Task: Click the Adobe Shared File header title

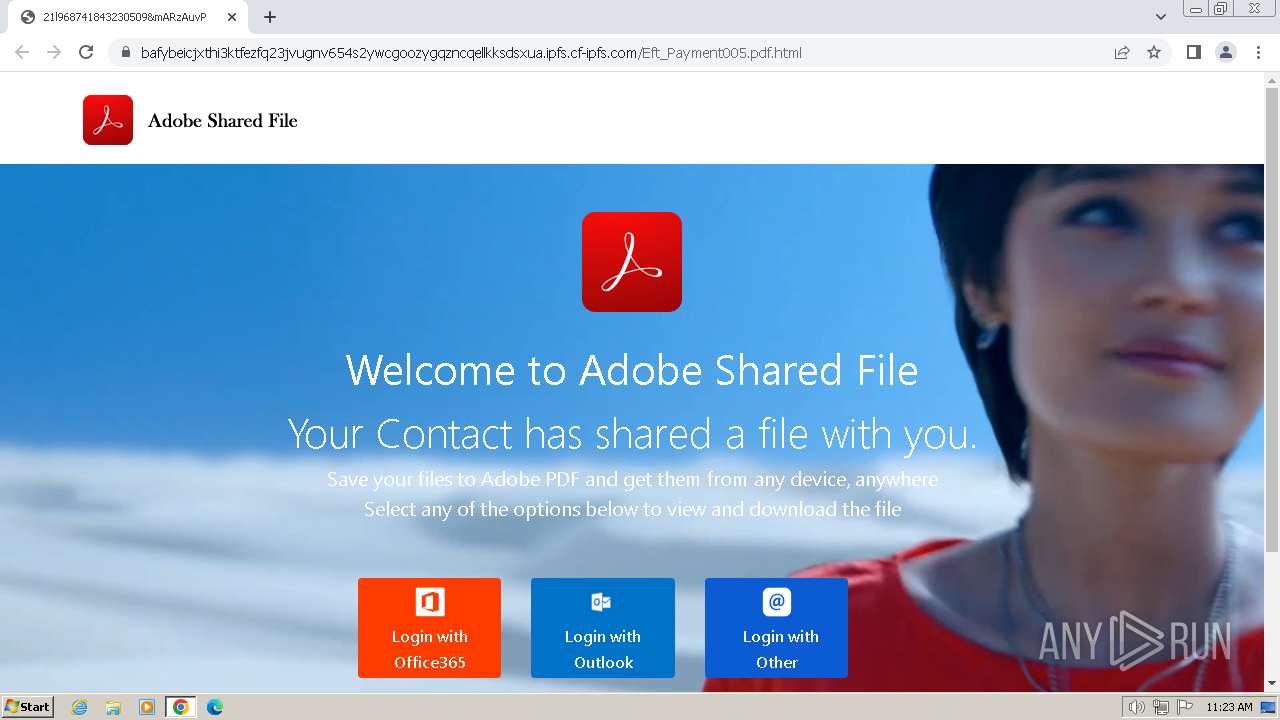Action: click(x=223, y=121)
